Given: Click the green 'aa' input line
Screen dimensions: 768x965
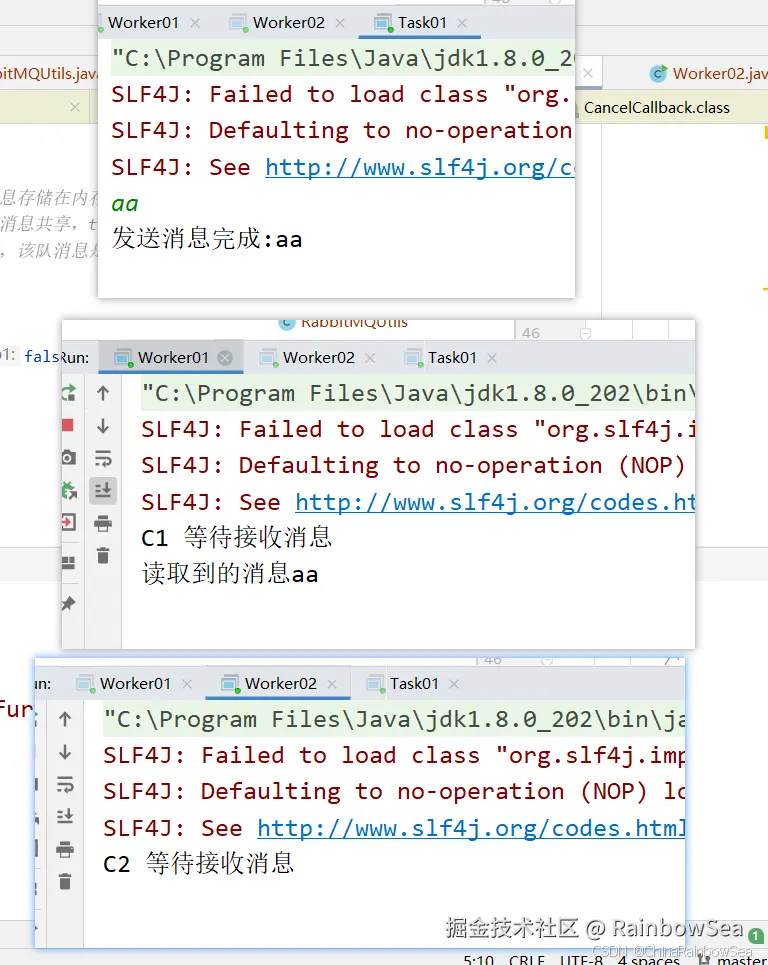Looking at the screenshot, I should click(x=125, y=204).
